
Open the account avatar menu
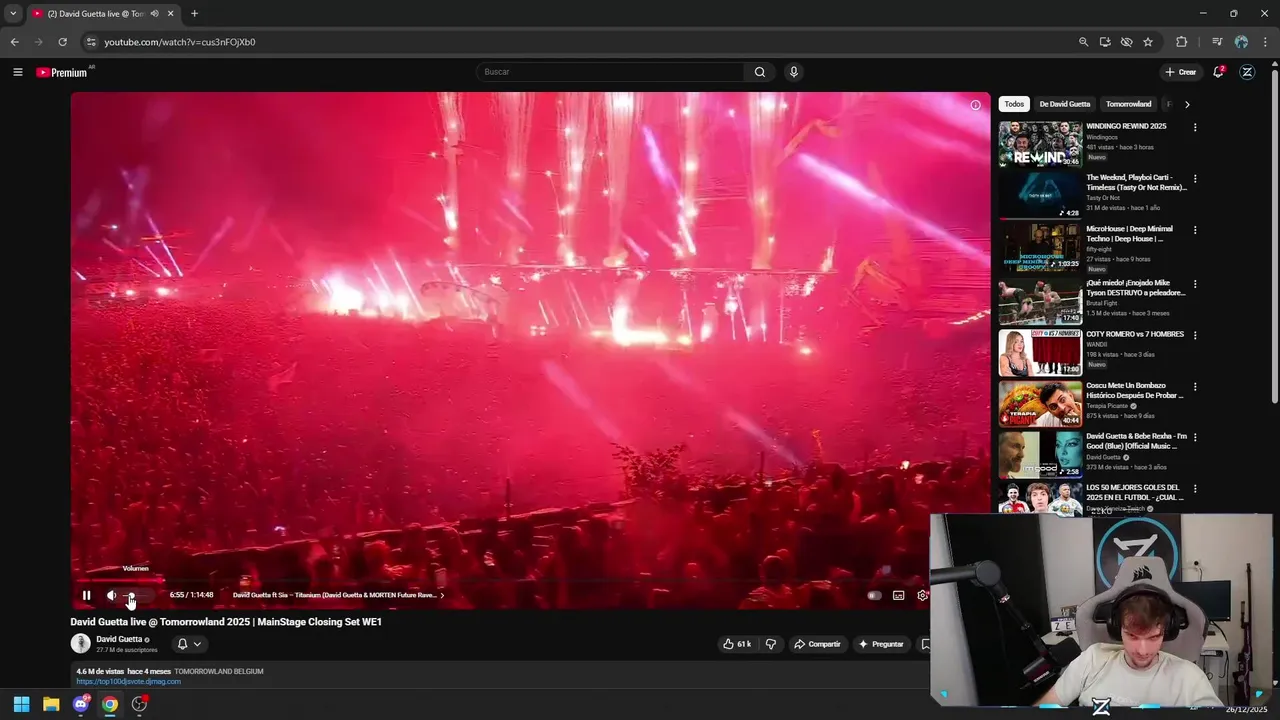(x=1247, y=72)
